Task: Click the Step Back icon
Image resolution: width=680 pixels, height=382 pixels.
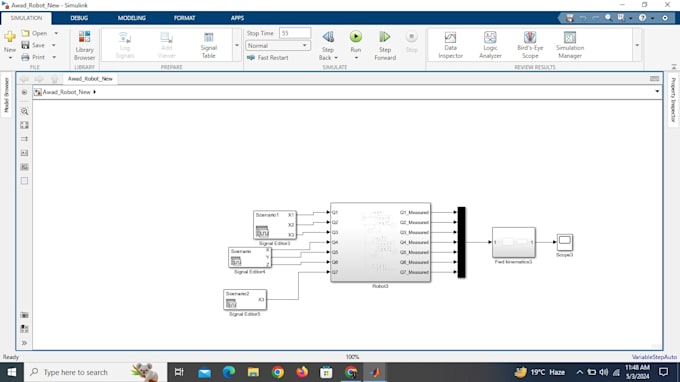Action: coord(328,37)
